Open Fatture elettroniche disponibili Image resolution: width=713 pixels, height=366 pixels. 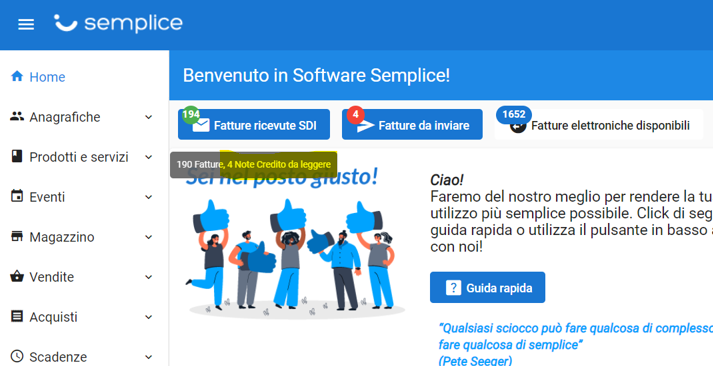click(598, 124)
